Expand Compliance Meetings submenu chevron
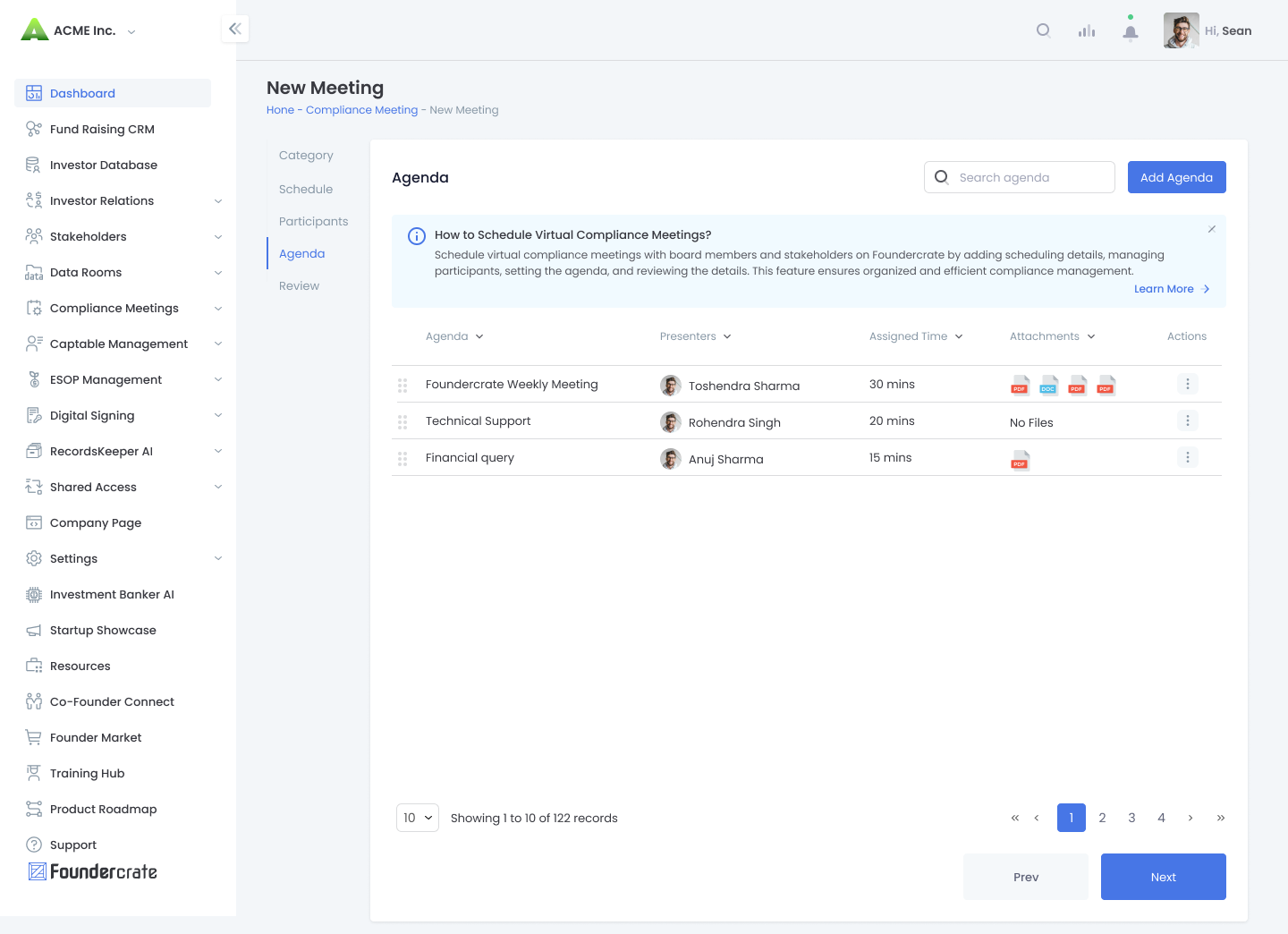The height and width of the screenshot is (934, 1288). [x=218, y=309]
